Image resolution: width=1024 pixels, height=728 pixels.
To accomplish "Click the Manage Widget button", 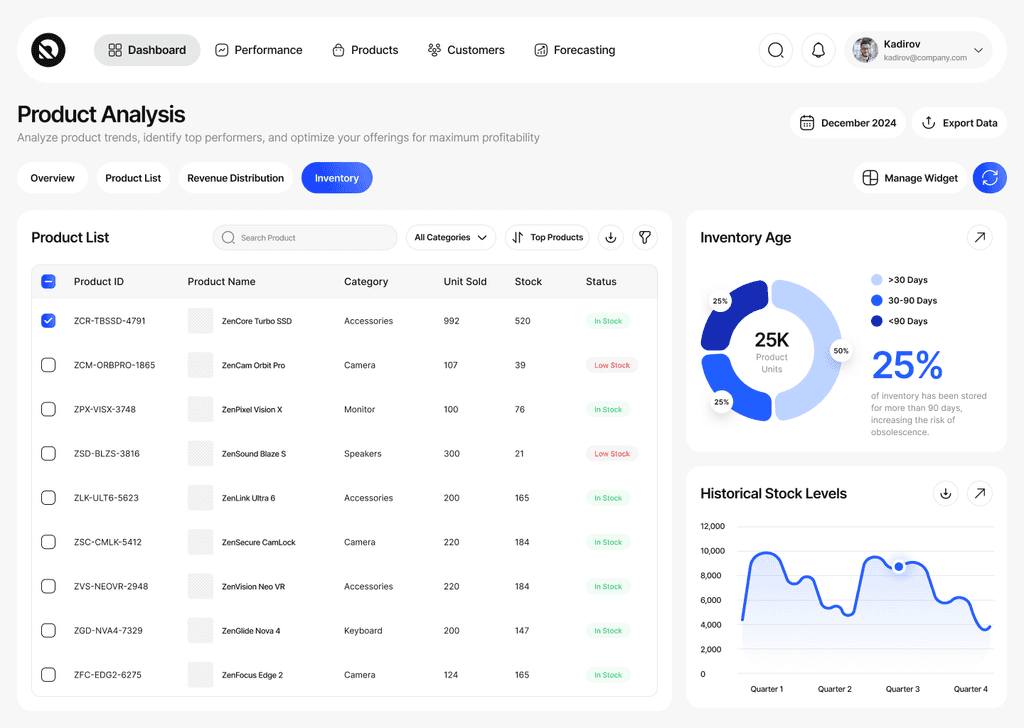I will coord(910,178).
